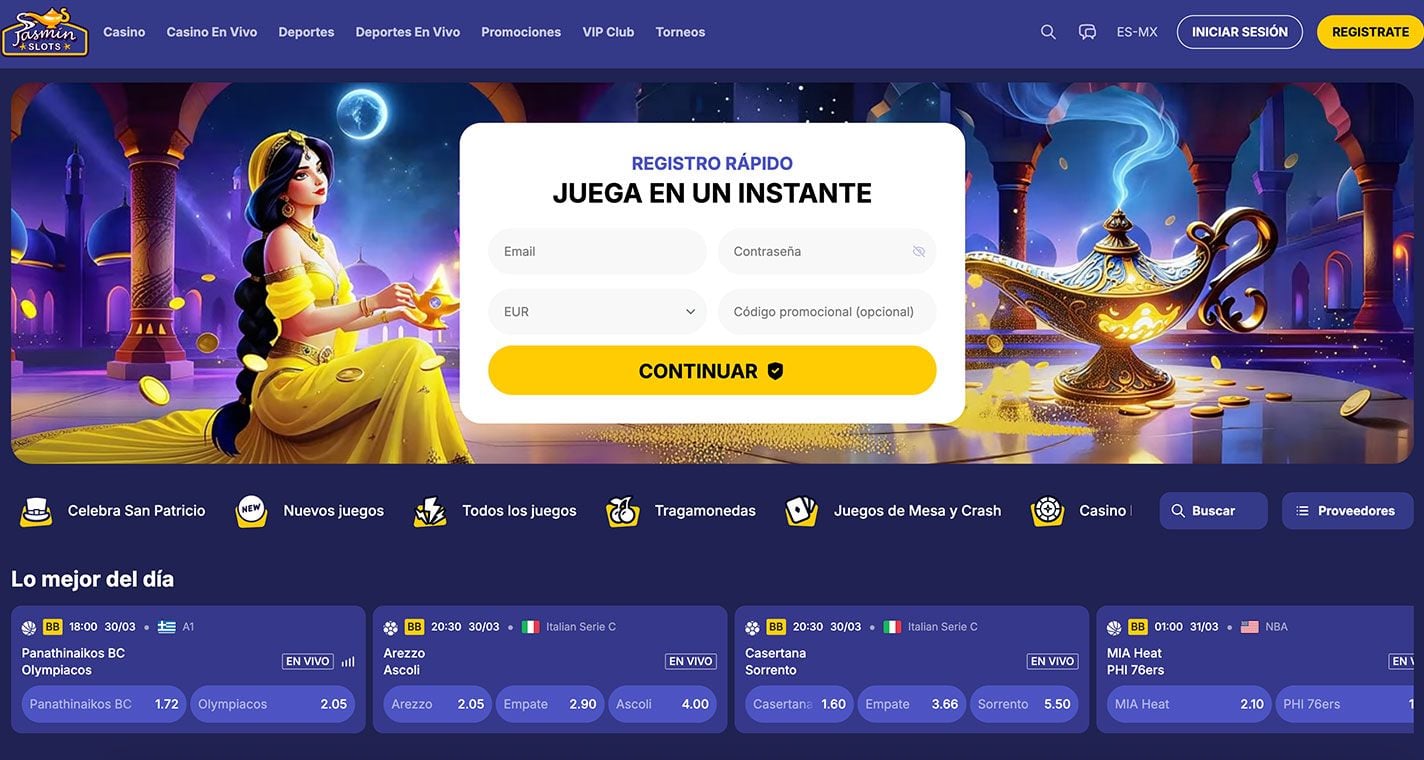The height and width of the screenshot is (760, 1424).
Task: Open the statistics bars icon for Panathinaikos match
Action: (x=348, y=662)
